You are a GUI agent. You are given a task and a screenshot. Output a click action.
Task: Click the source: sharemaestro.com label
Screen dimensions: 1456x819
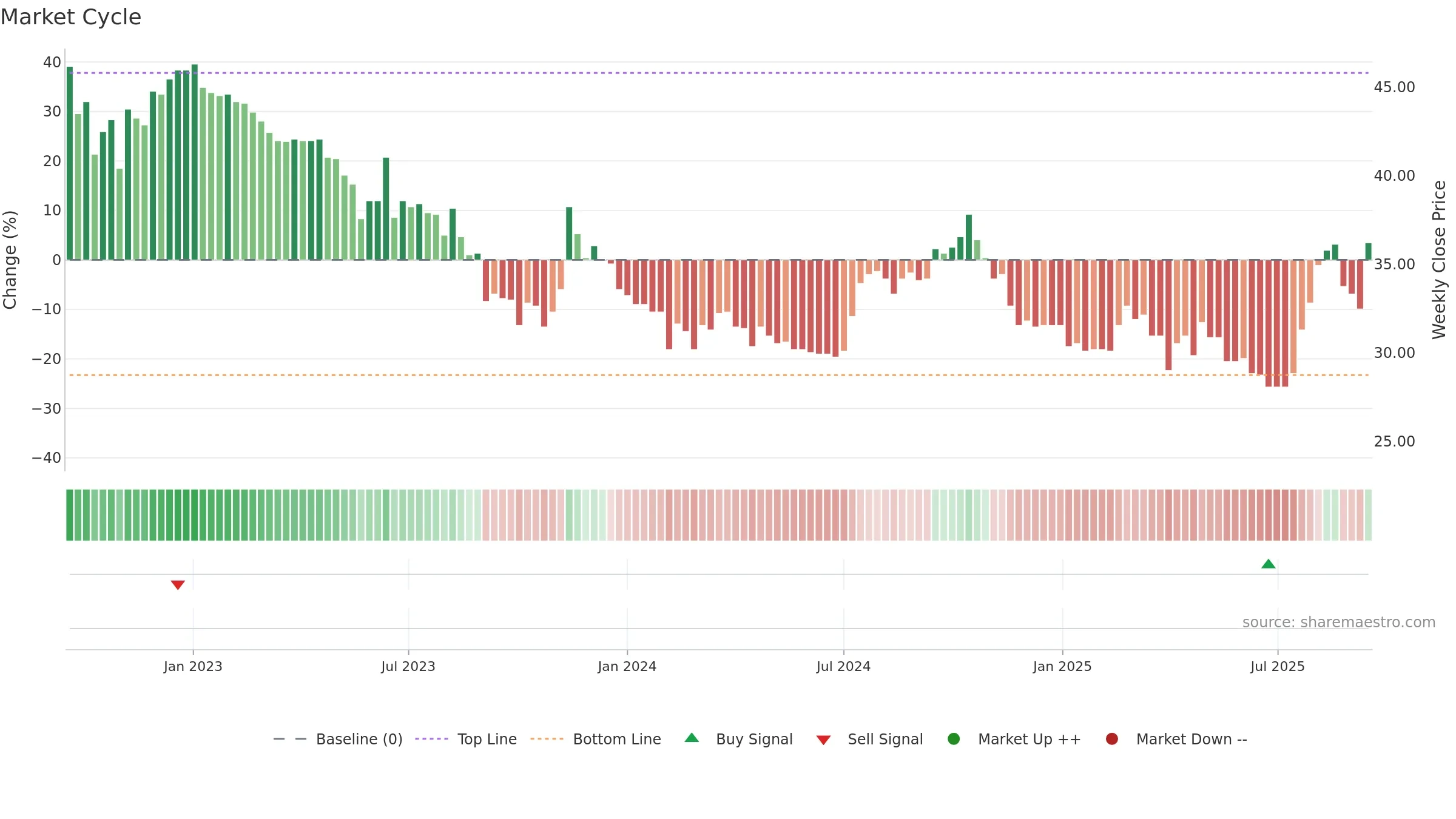(x=1339, y=622)
